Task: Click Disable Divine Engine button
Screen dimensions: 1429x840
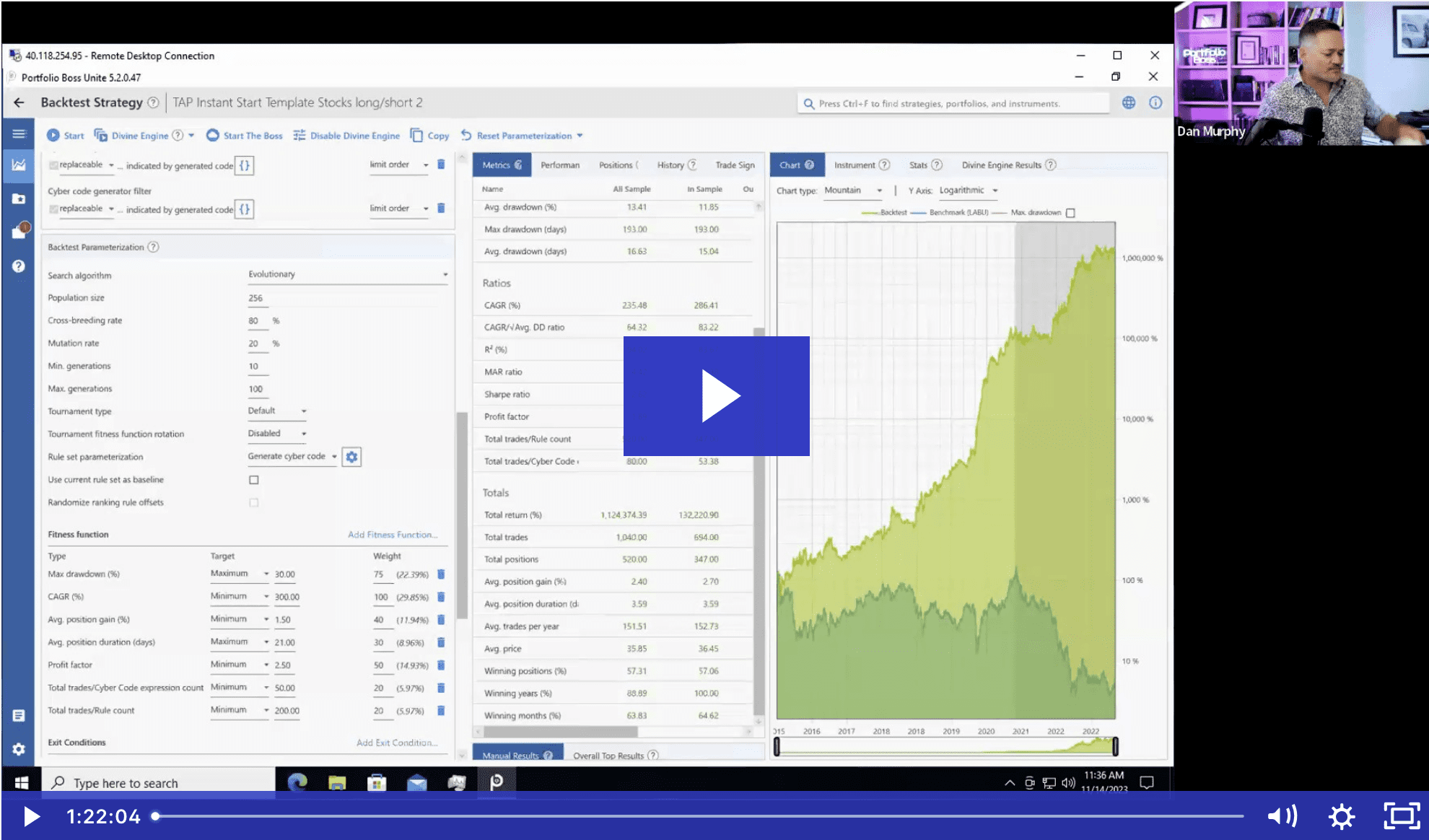Action: point(346,136)
